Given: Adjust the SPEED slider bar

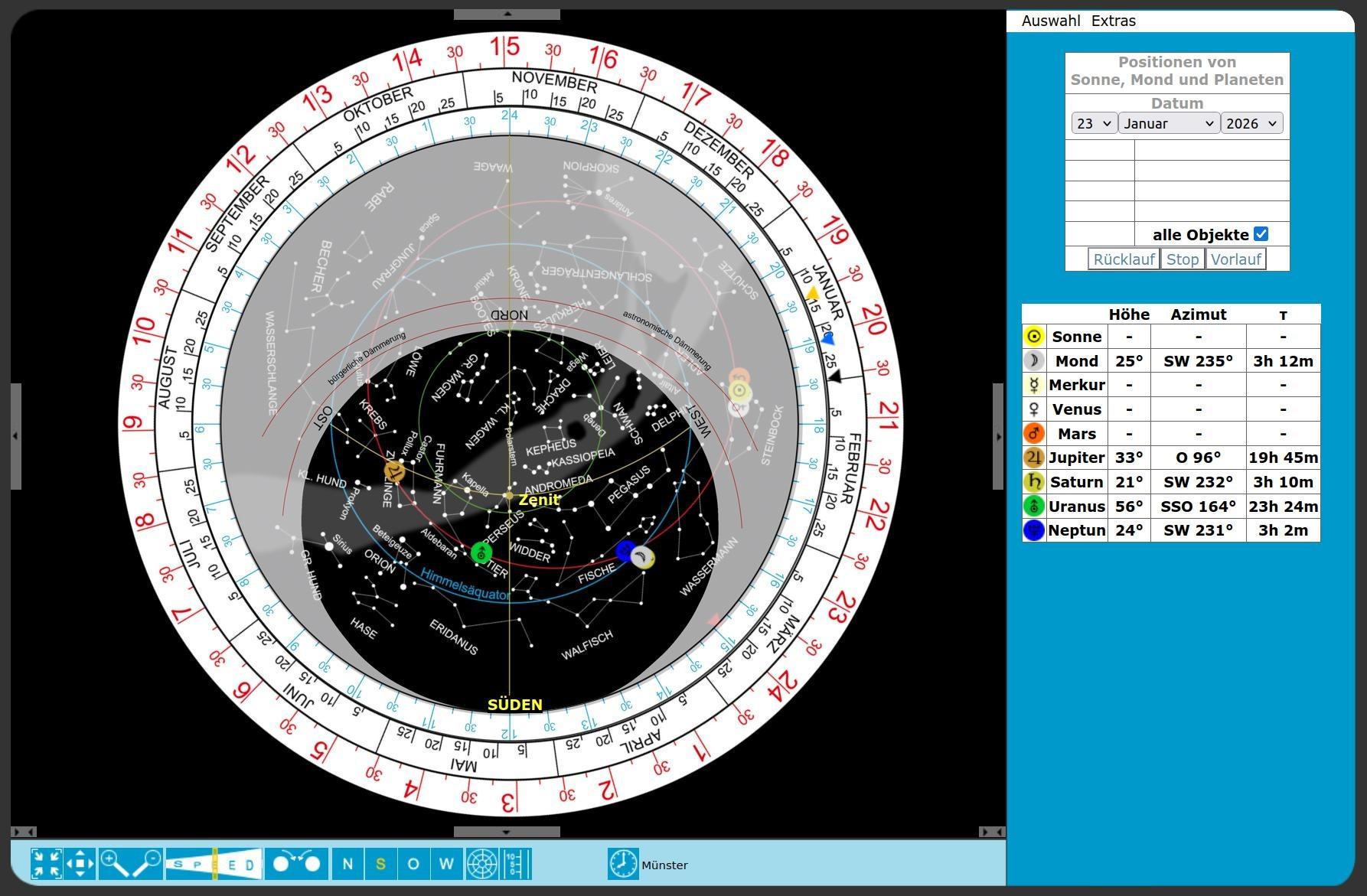Looking at the screenshot, I should 214,864.
